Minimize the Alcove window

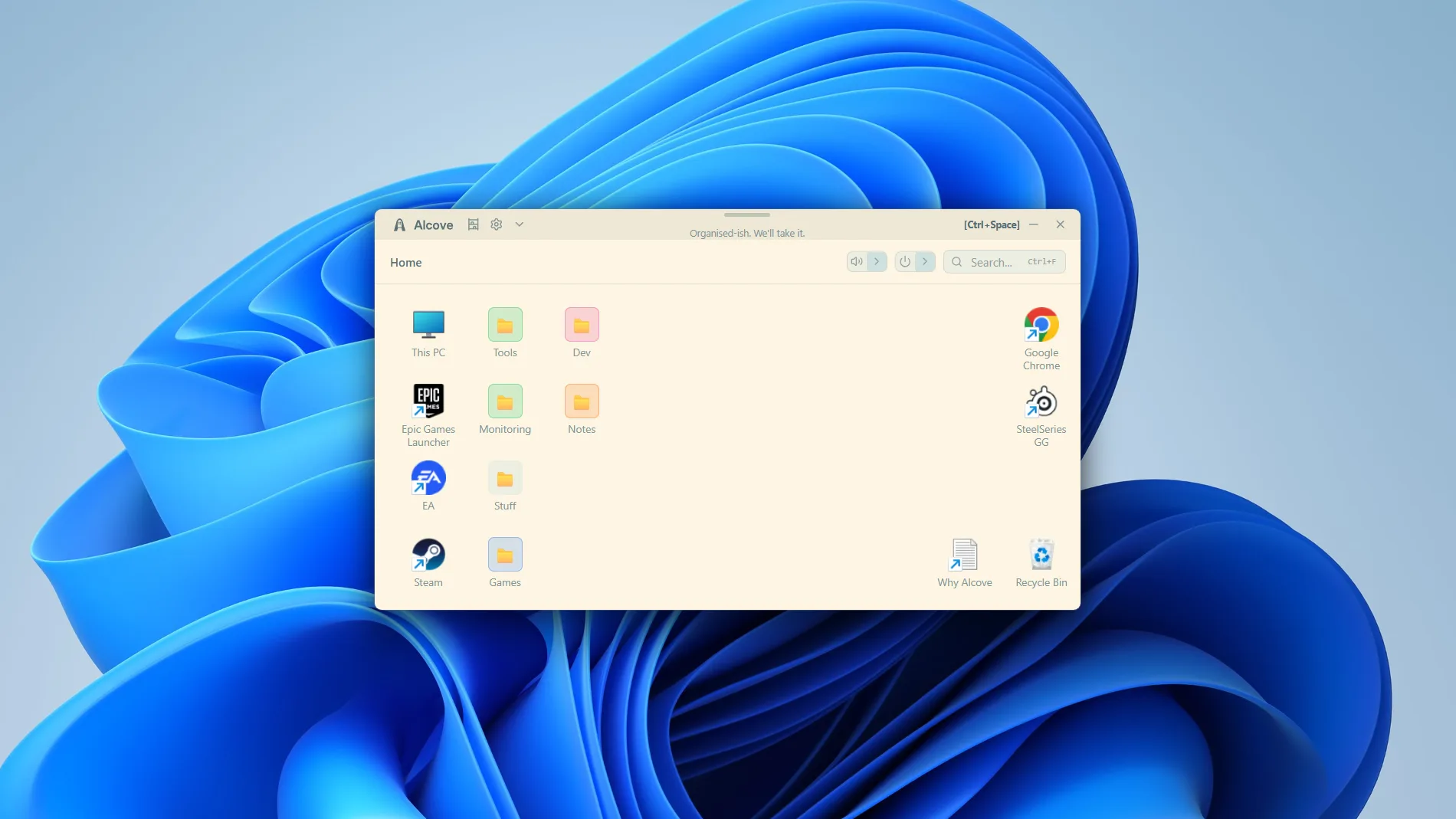coord(1034,224)
